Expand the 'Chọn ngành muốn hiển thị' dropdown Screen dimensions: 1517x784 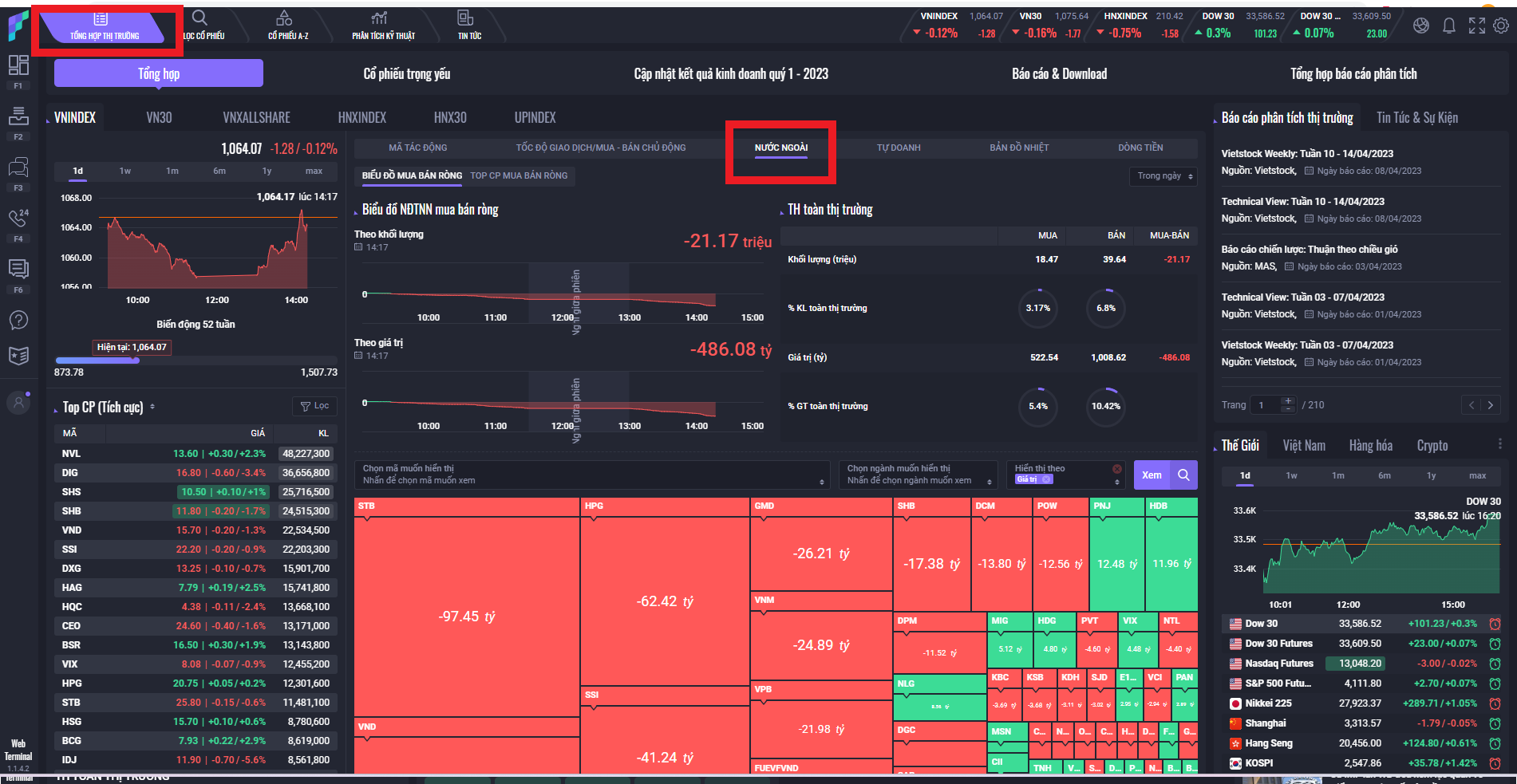coord(918,475)
